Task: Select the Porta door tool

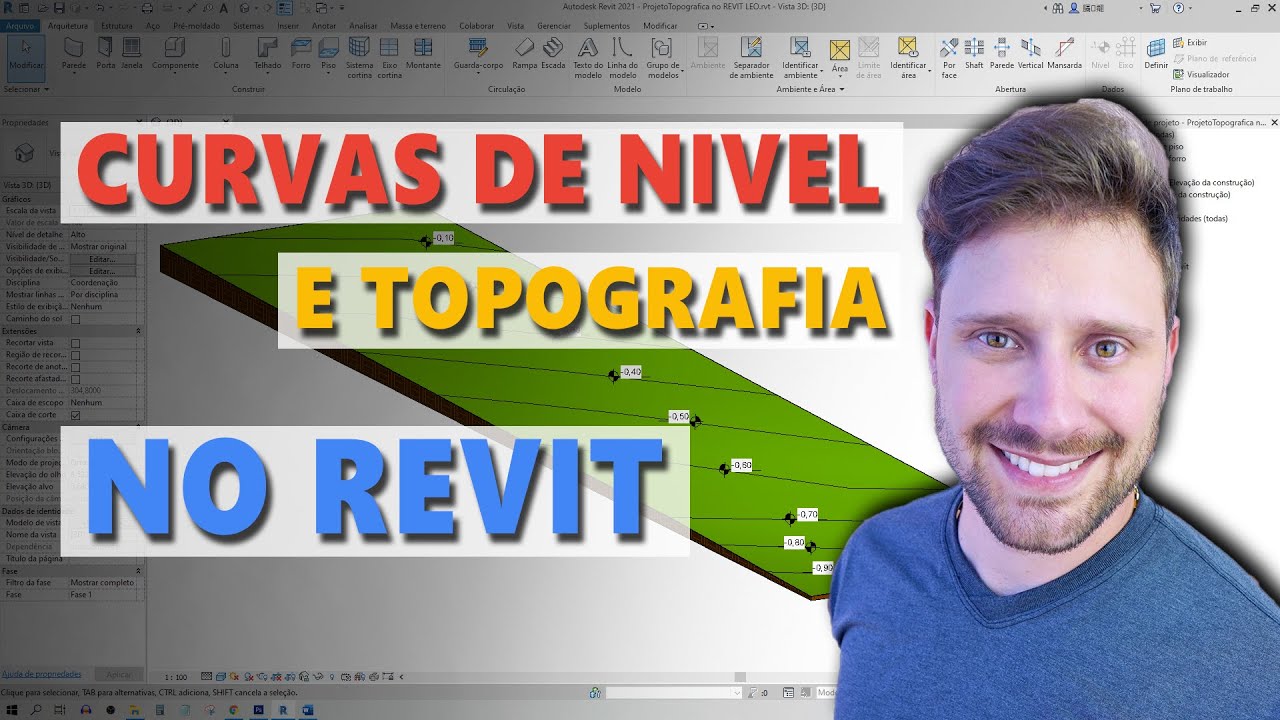Action: [106, 55]
